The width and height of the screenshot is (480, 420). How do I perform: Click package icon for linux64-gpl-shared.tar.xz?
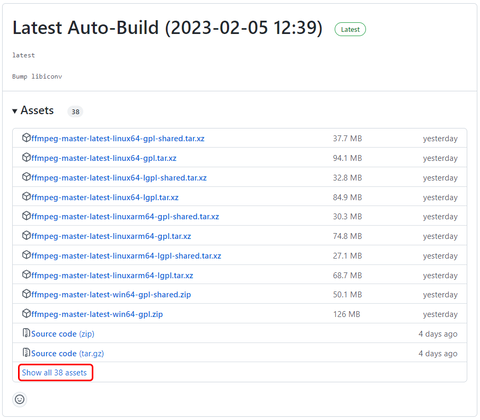(x=26, y=138)
